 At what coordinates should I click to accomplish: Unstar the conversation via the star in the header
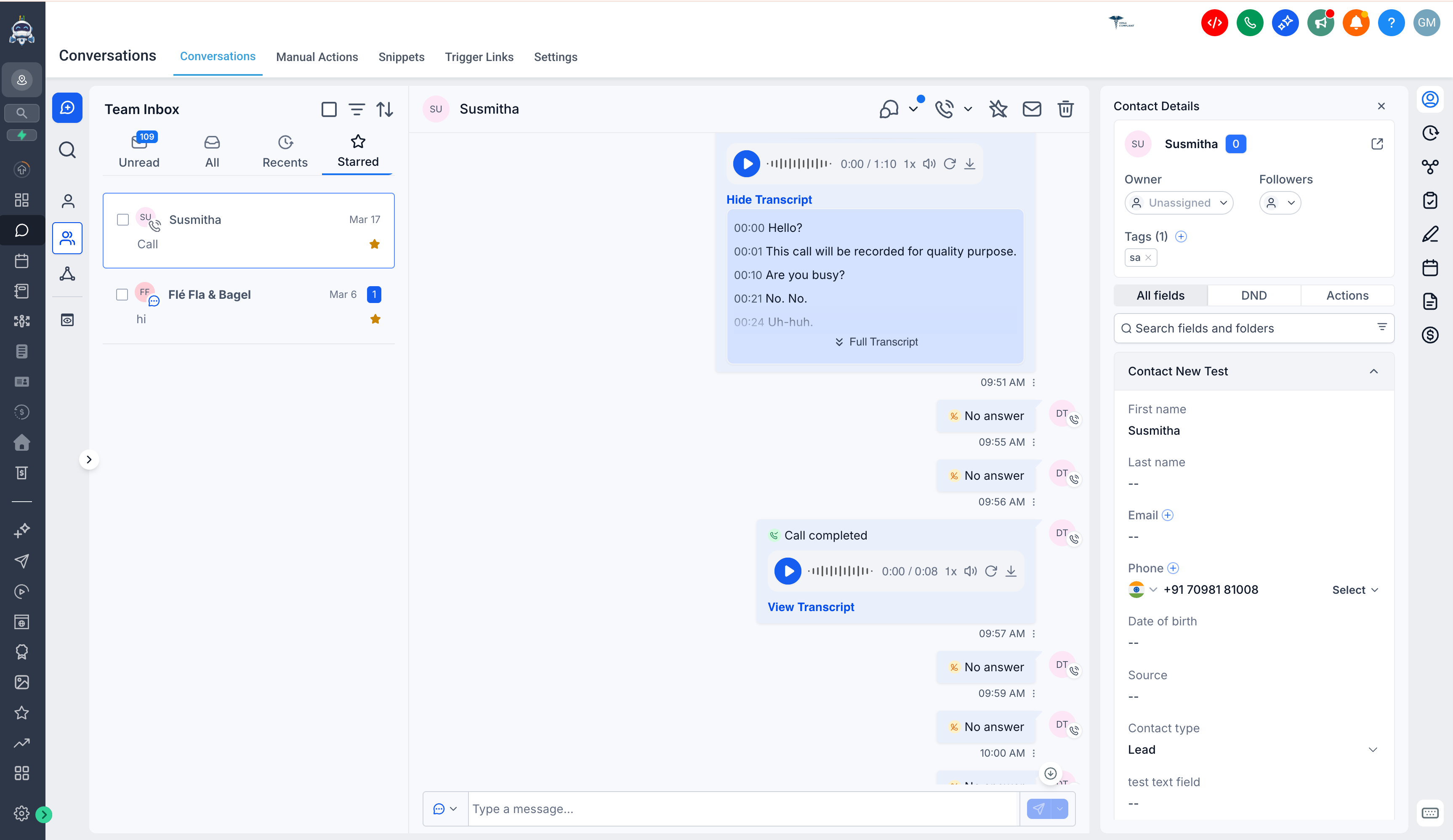point(999,109)
